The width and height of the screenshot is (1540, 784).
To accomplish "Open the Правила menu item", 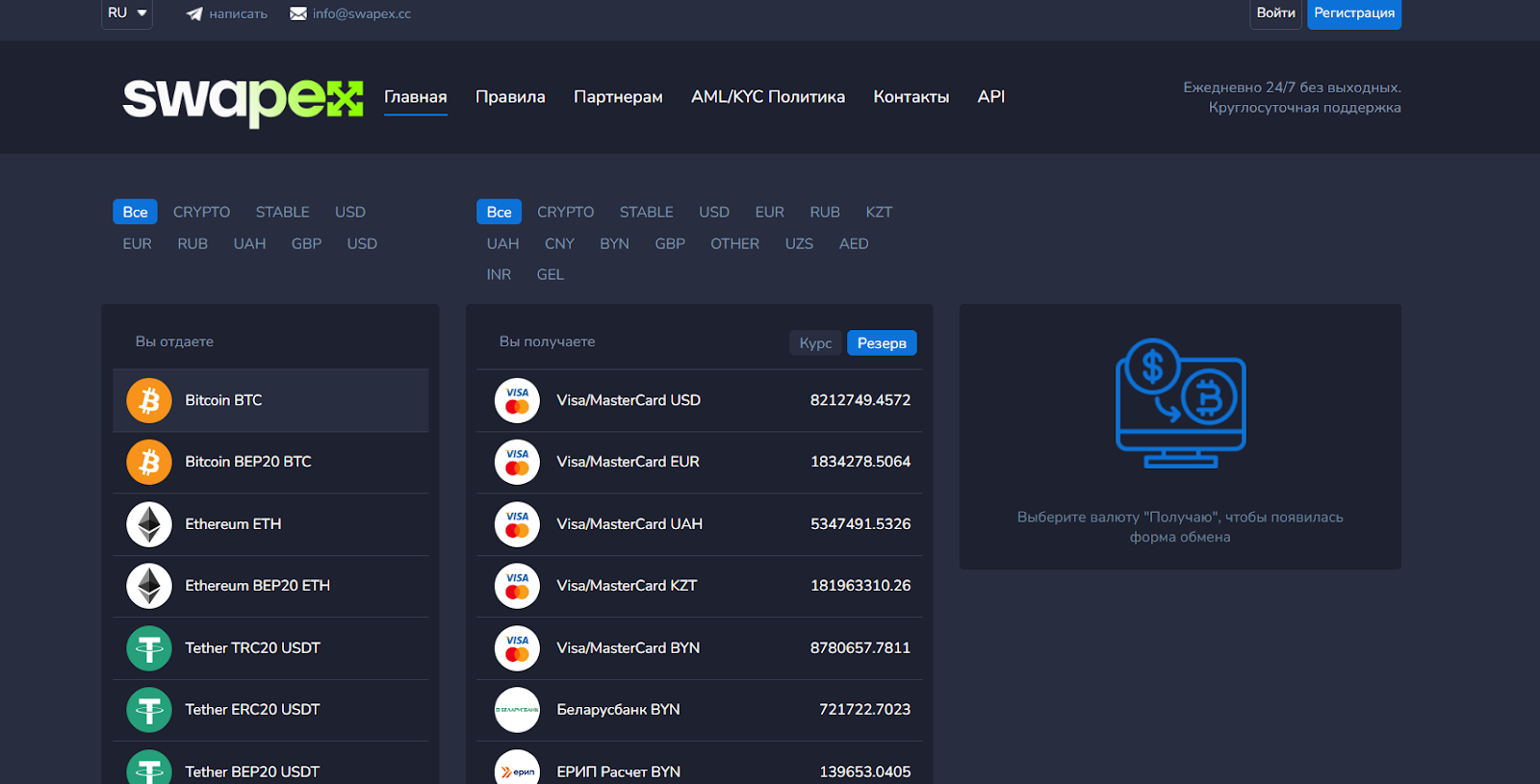I will (x=510, y=97).
